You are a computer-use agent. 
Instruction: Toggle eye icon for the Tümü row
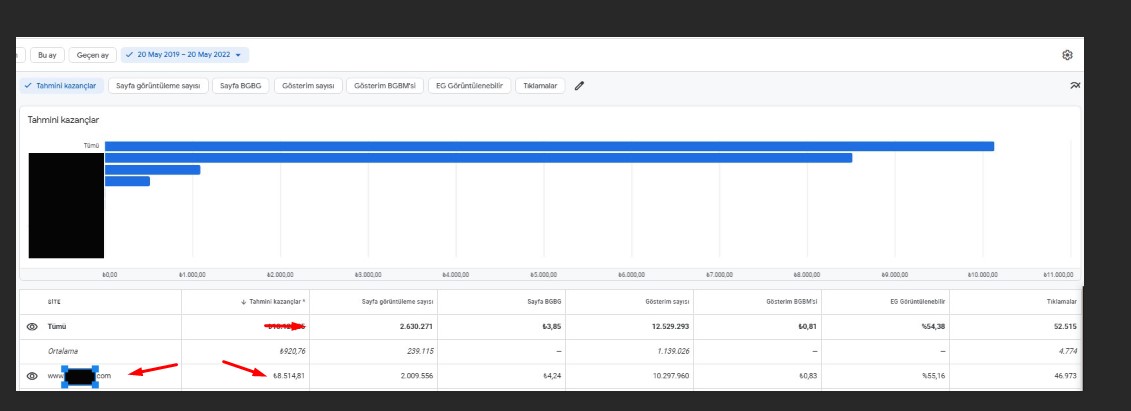click(x=32, y=327)
